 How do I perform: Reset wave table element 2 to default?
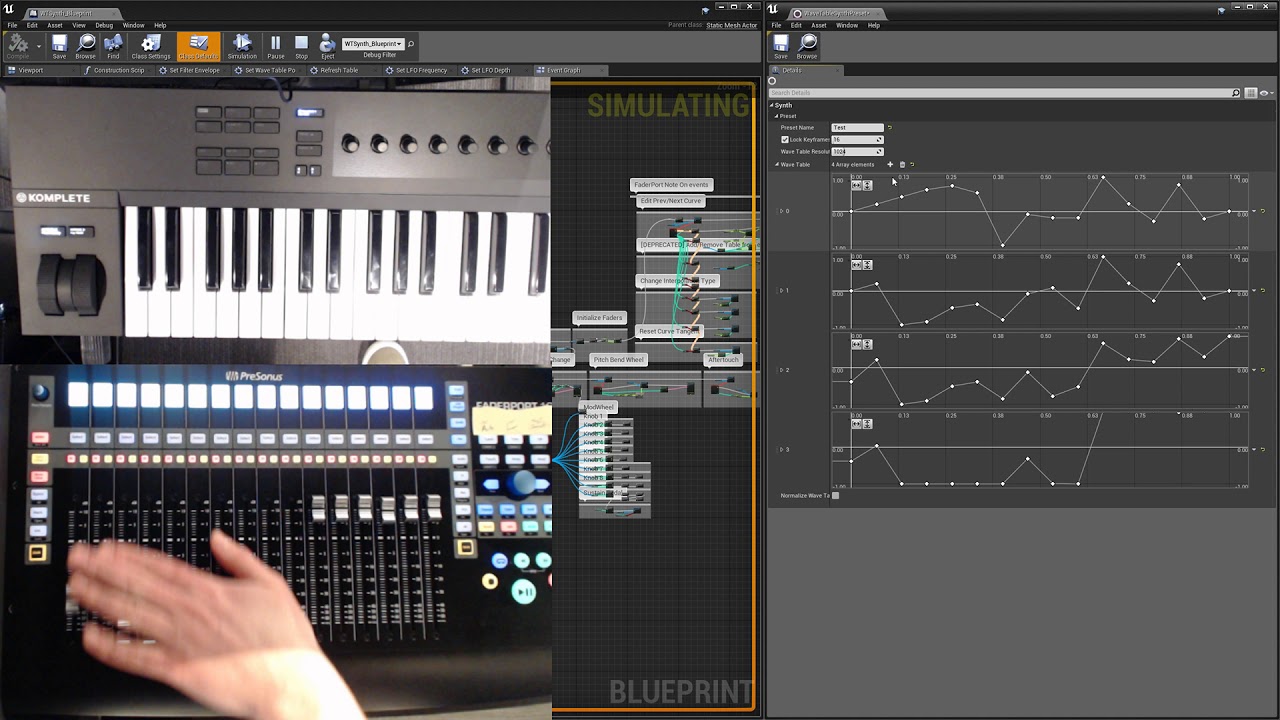click(x=1263, y=370)
